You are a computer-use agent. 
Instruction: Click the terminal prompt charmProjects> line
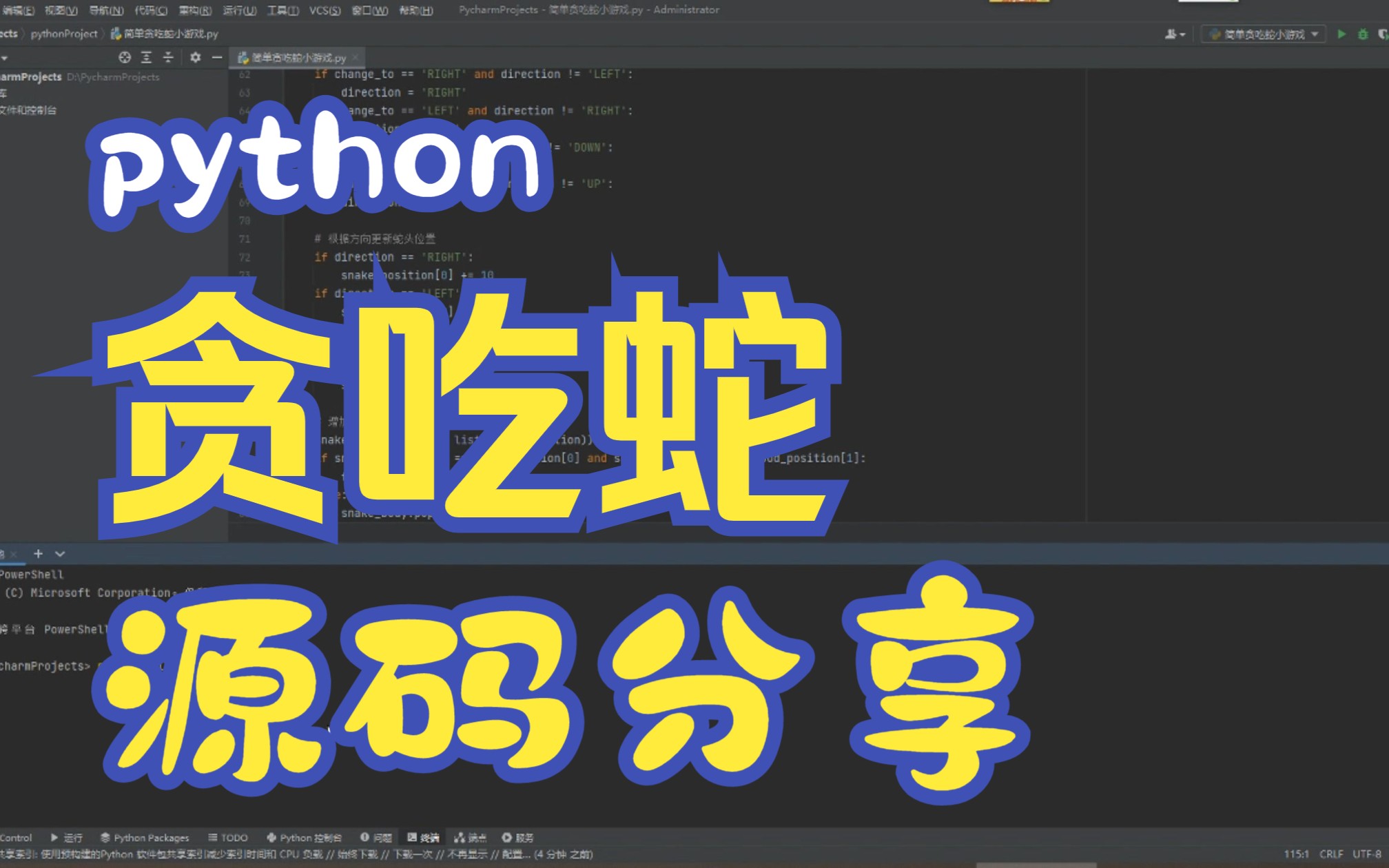(x=45, y=666)
